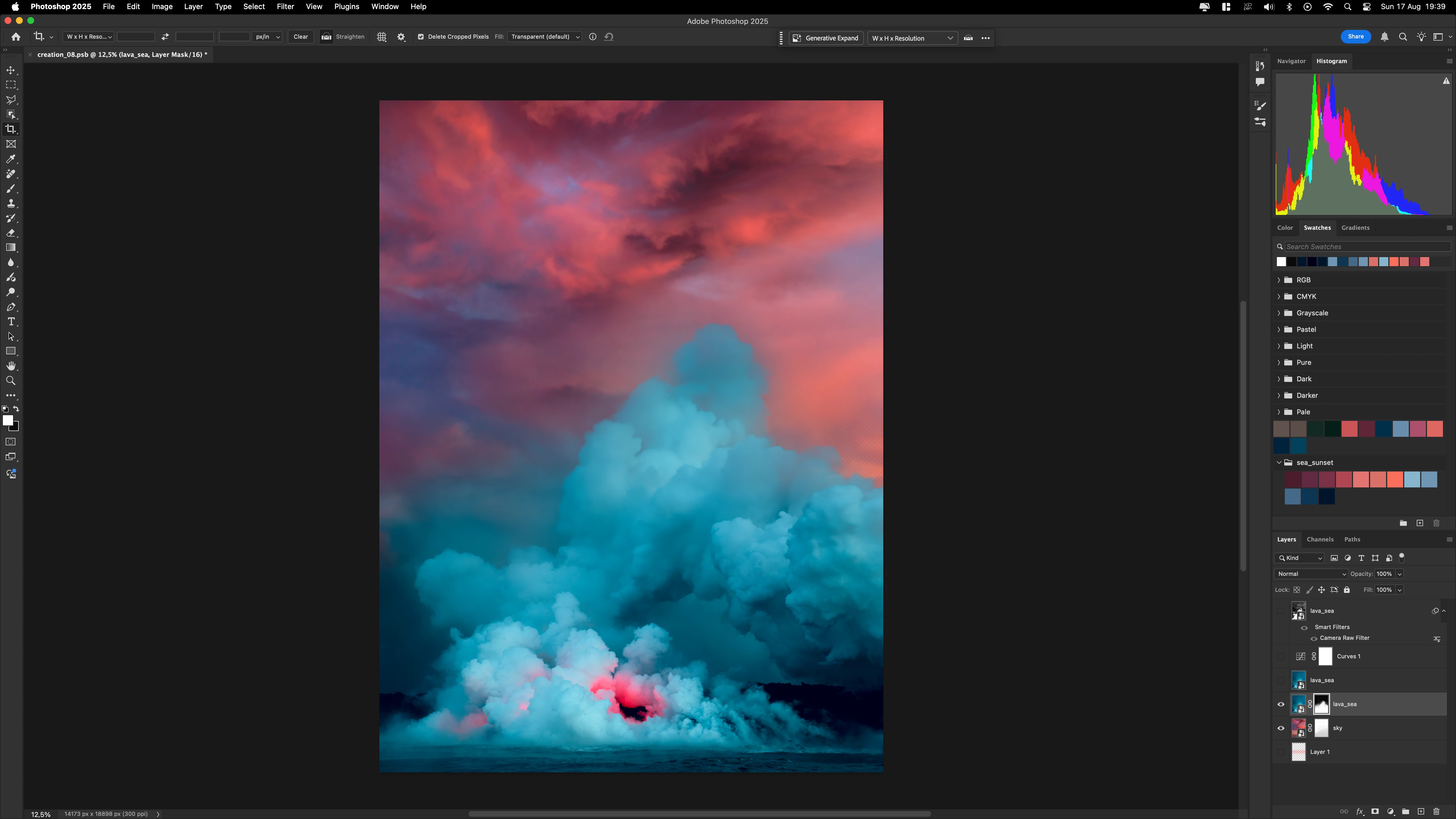Click the Search Swatches field

[x=1367, y=247]
